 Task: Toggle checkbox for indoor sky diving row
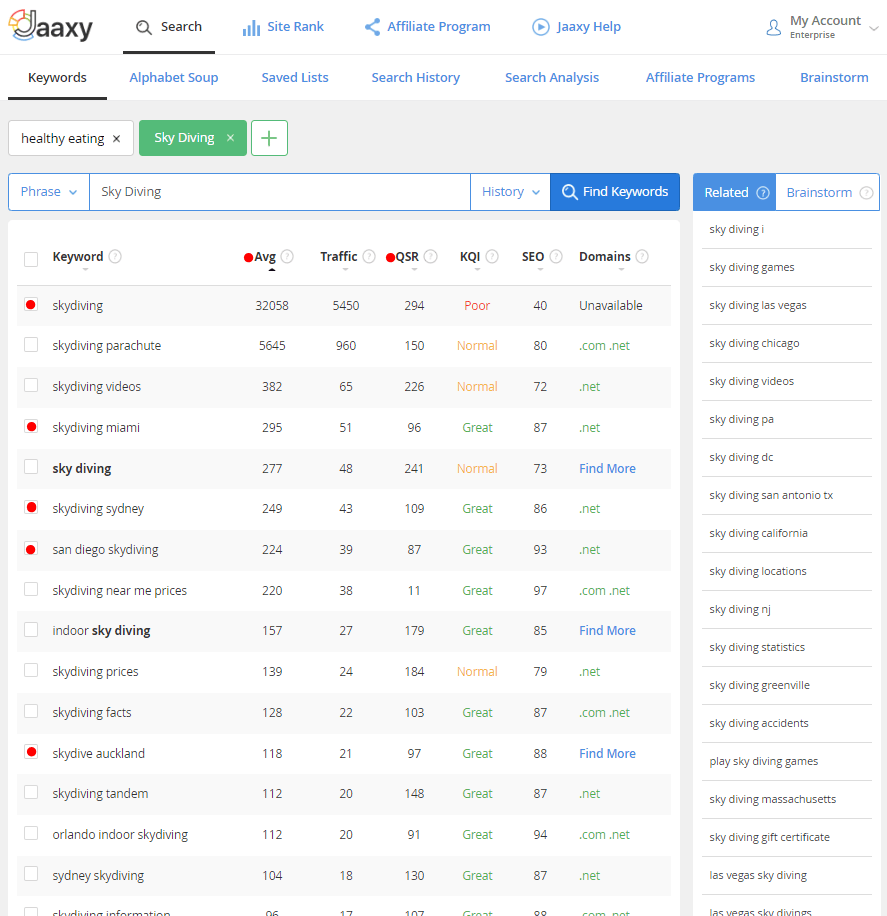coord(31,630)
